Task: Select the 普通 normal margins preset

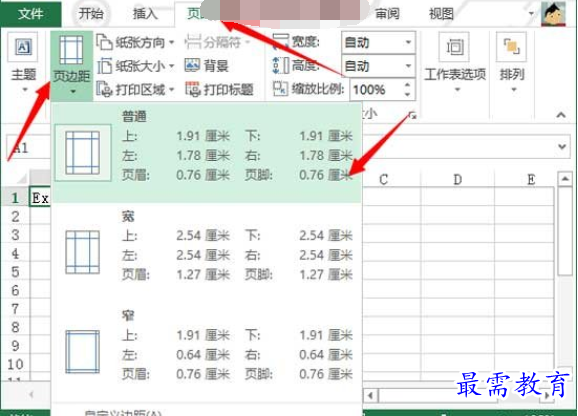Action: (x=206, y=153)
